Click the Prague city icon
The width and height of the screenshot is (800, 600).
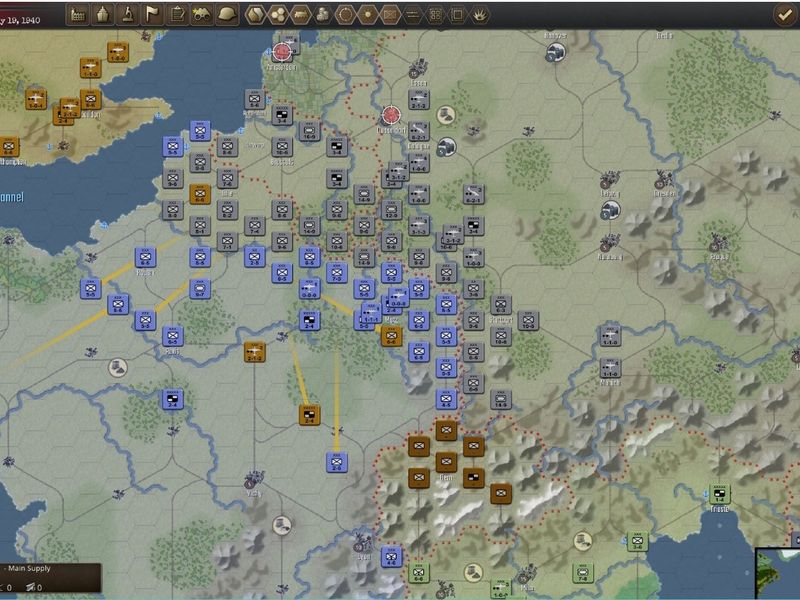point(718,242)
